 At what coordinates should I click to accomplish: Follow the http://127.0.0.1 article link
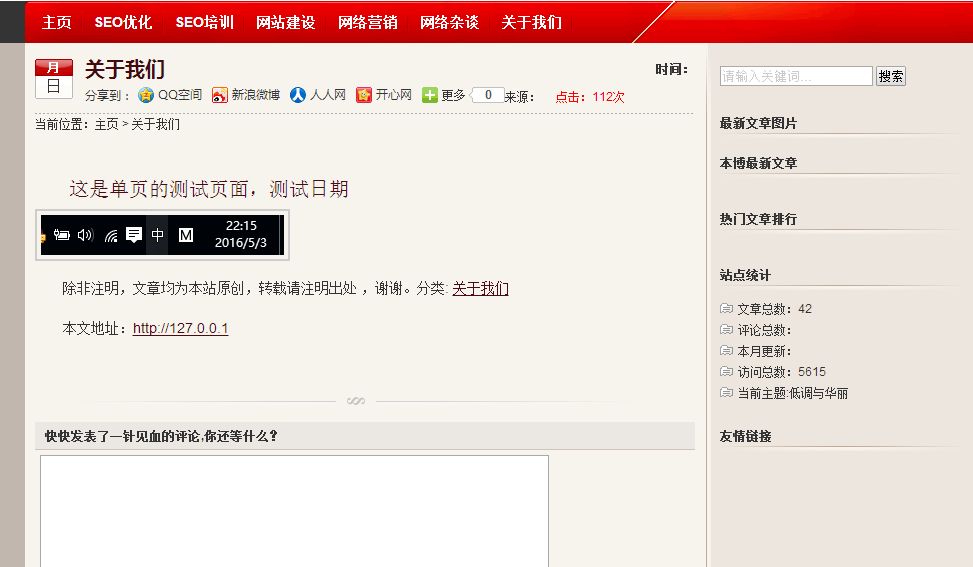point(180,328)
